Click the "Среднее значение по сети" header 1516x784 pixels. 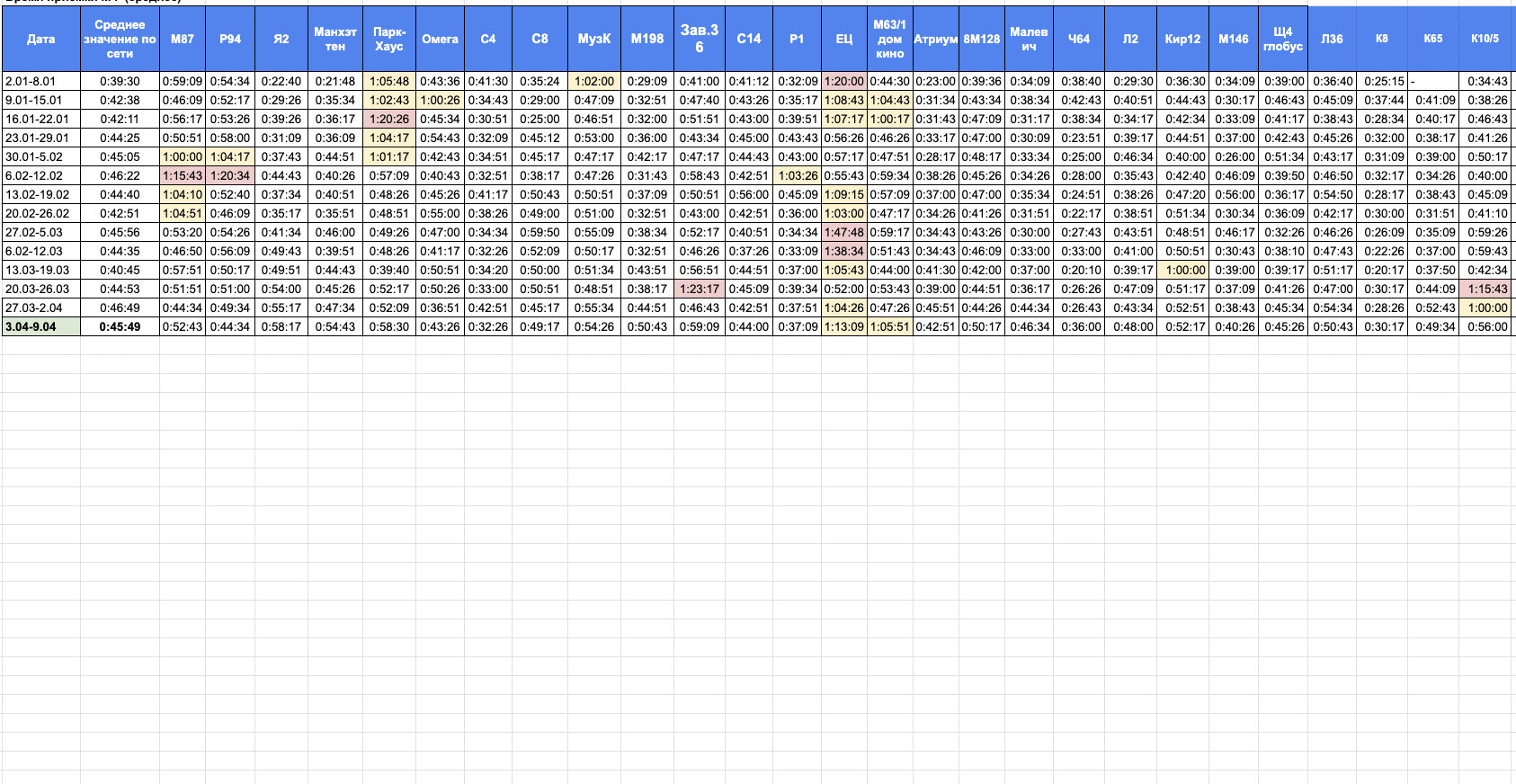[120, 39]
